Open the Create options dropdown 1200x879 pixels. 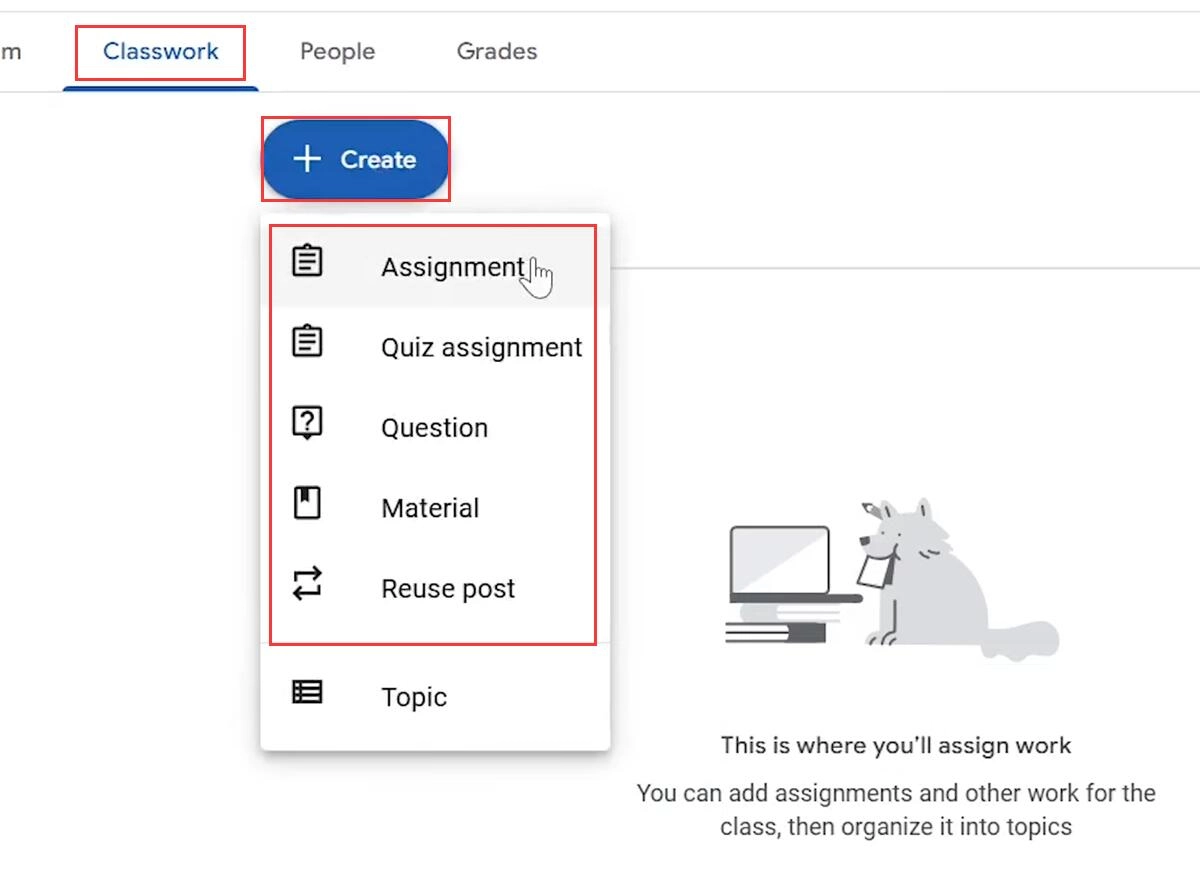[355, 158]
